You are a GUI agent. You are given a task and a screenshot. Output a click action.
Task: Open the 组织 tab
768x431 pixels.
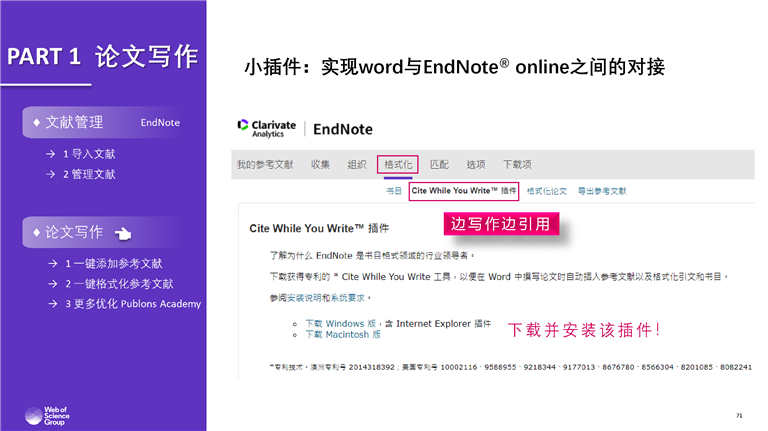(x=357, y=165)
